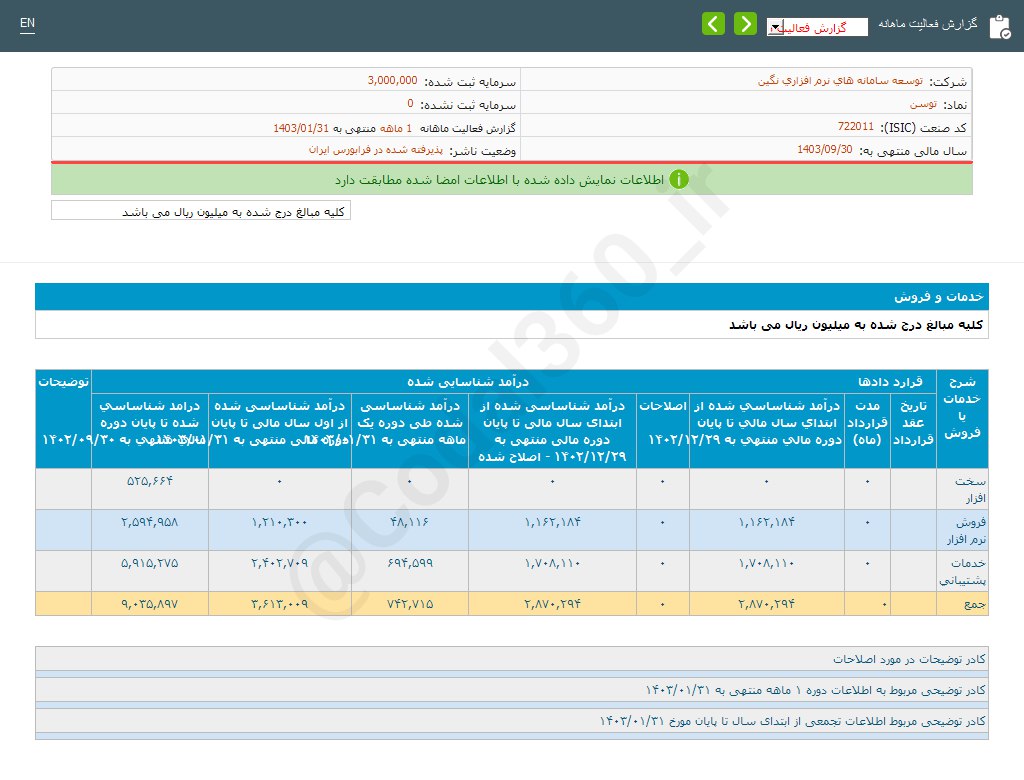Select the فروش نرم افزار row label
1024x780 pixels.
pos(962,530)
